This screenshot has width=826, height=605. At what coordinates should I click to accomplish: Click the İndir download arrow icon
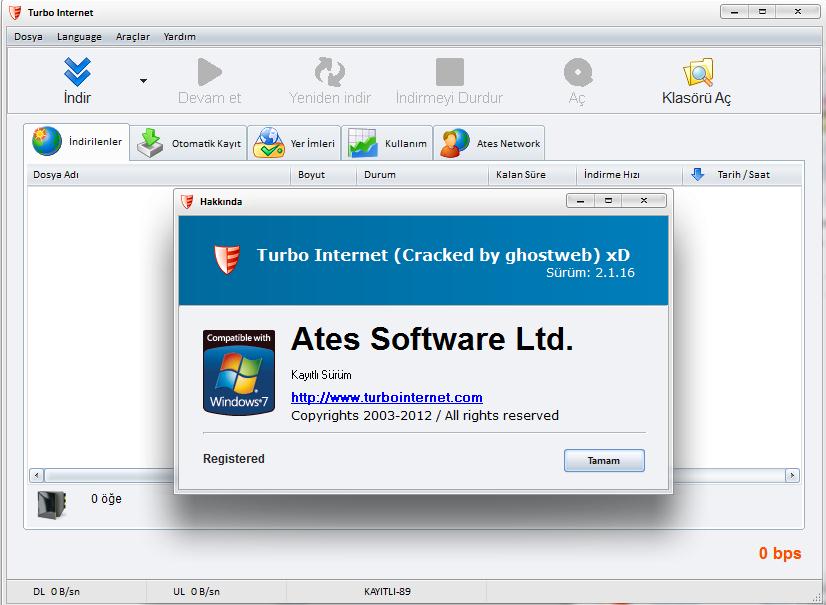(x=77, y=72)
